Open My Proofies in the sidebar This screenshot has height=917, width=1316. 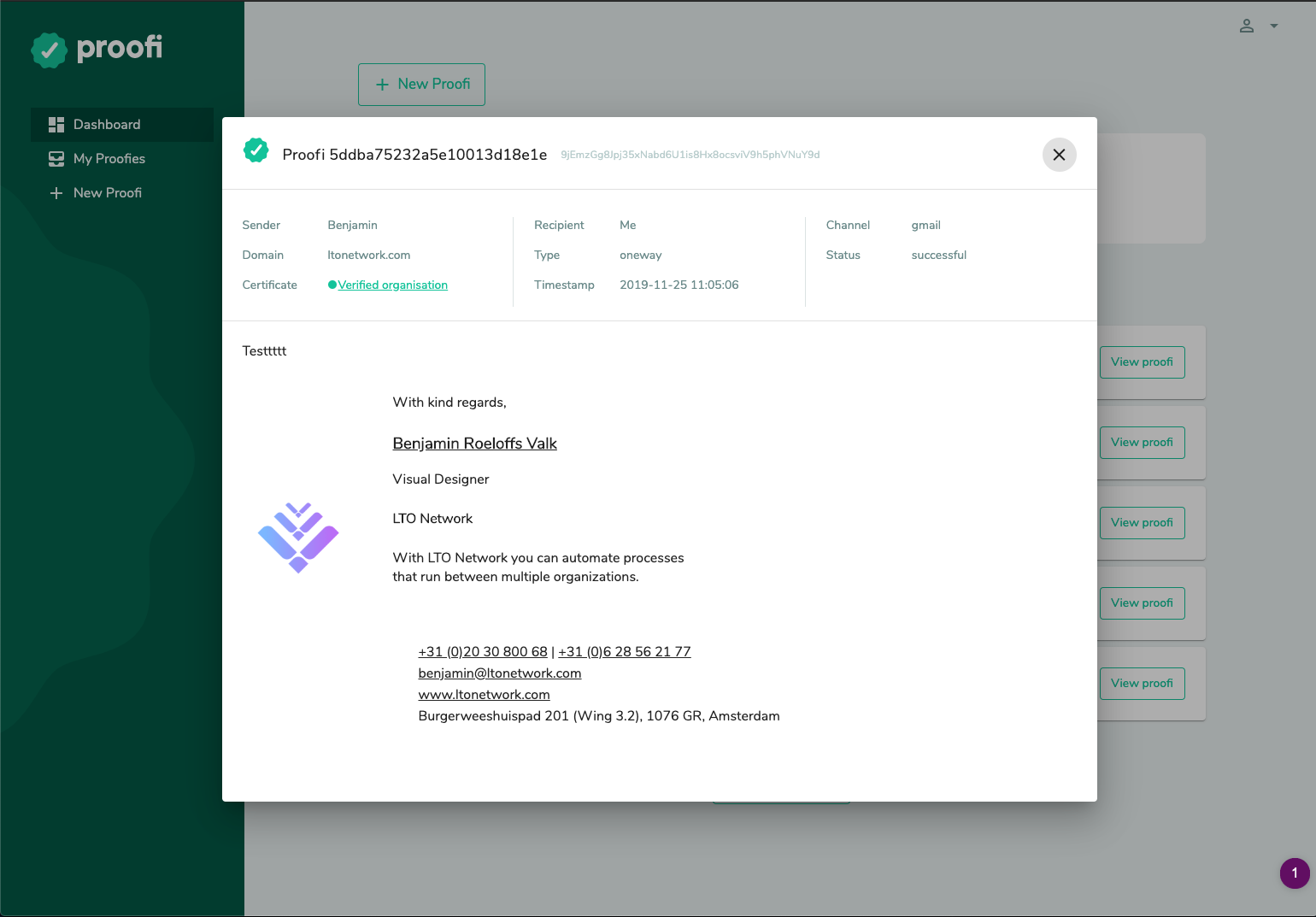click(x=122, y=159)
